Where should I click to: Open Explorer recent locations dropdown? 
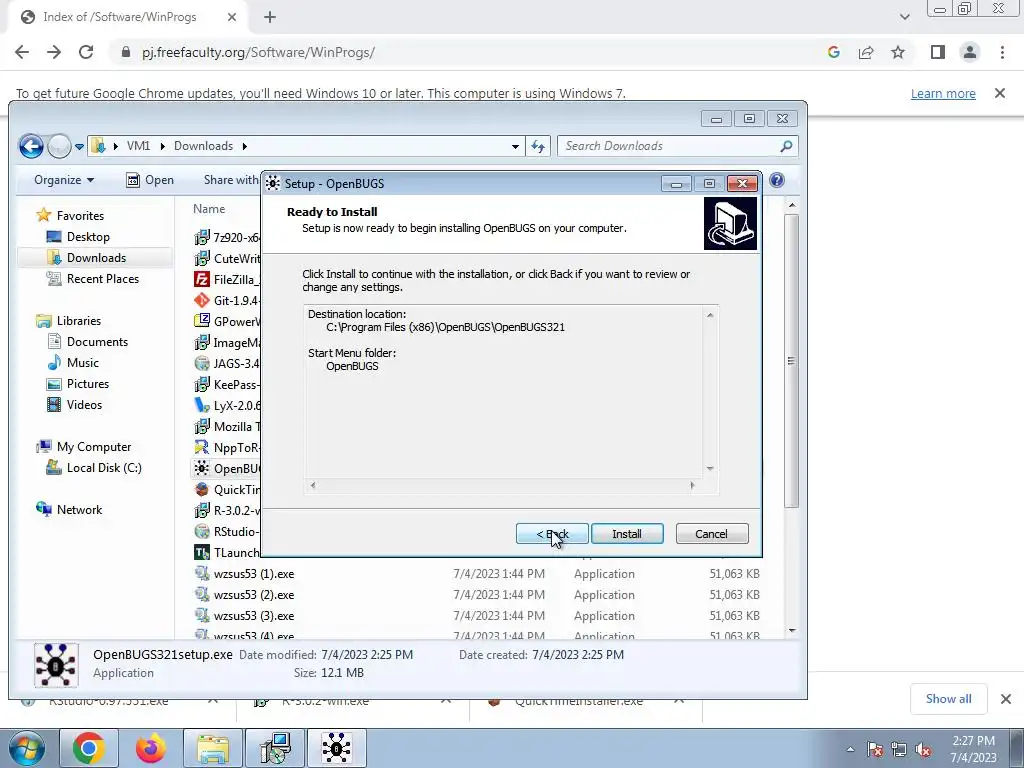click(x=79, y=146)
